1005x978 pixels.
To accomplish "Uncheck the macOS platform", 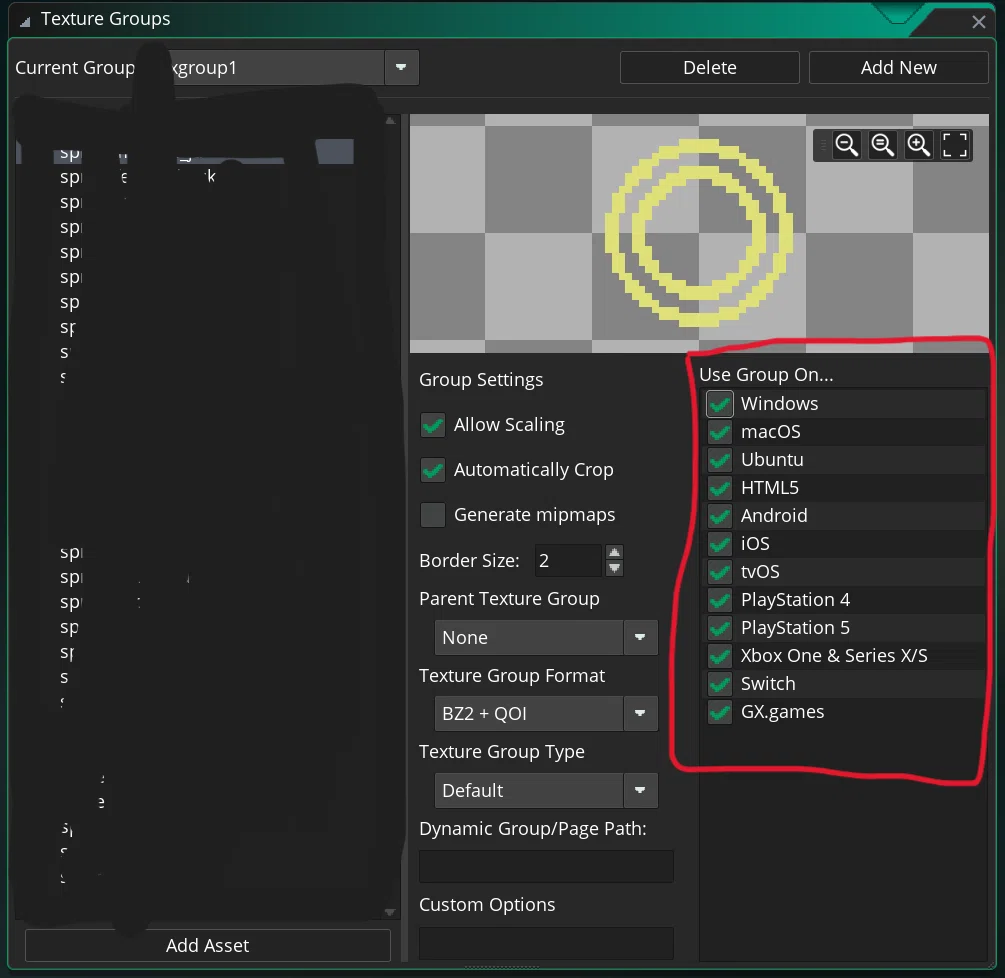I will coord(719,432).
